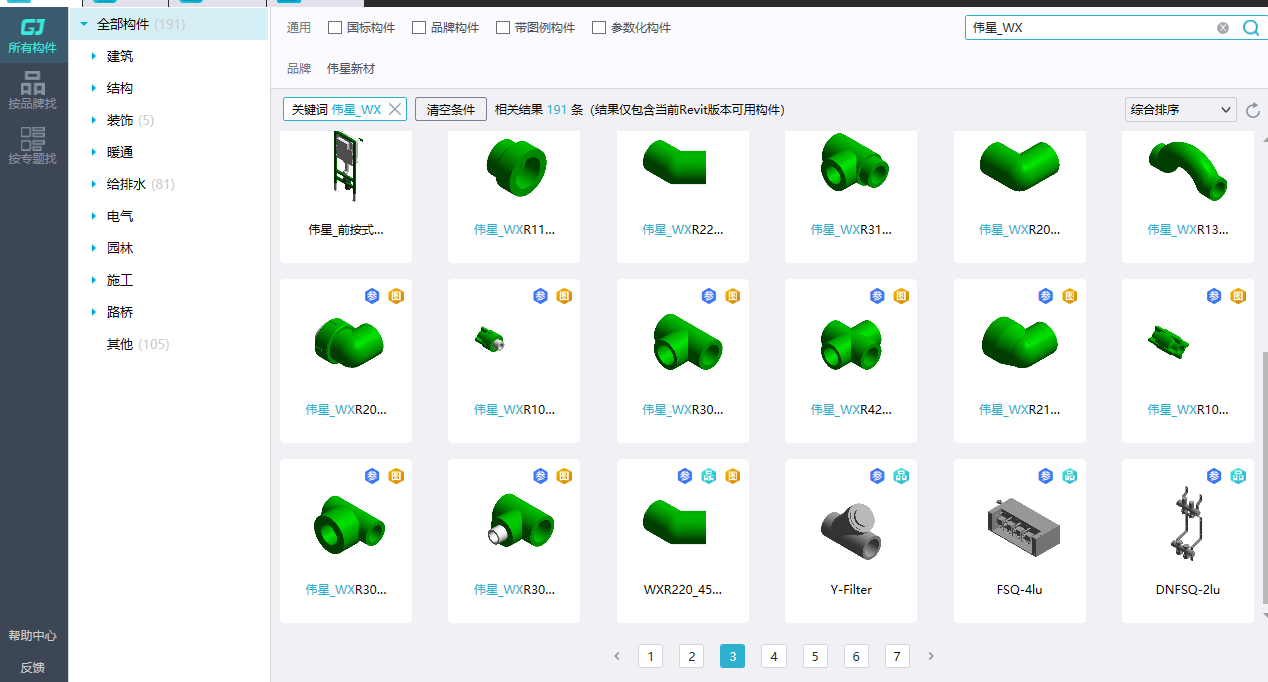1268x682 pixels.
Task: Open the 伟星_WXR31 tee component
Action: coord(851,196)
